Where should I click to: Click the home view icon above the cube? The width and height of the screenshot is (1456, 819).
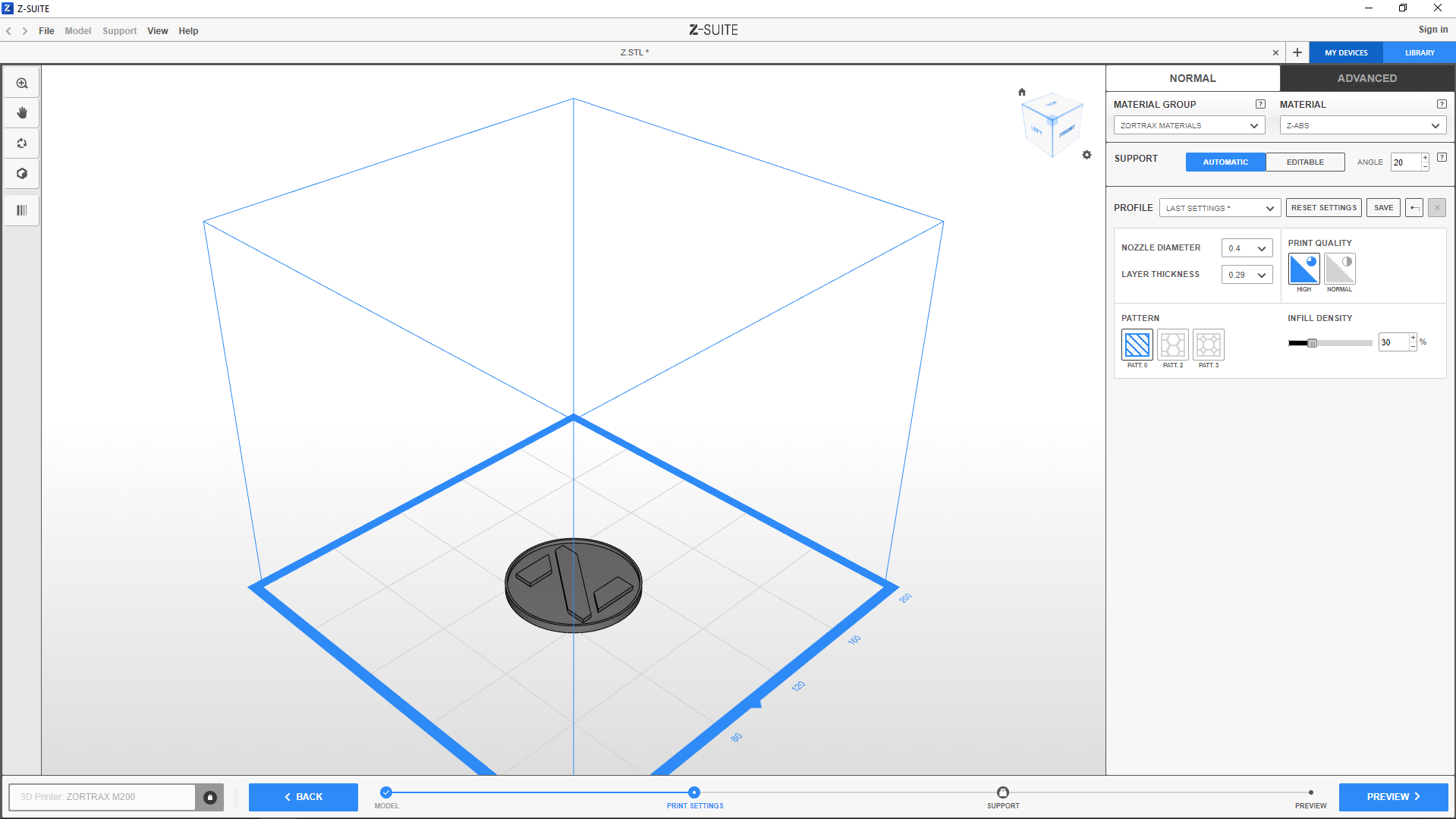pyautogui.click(x=1022, y=92)
